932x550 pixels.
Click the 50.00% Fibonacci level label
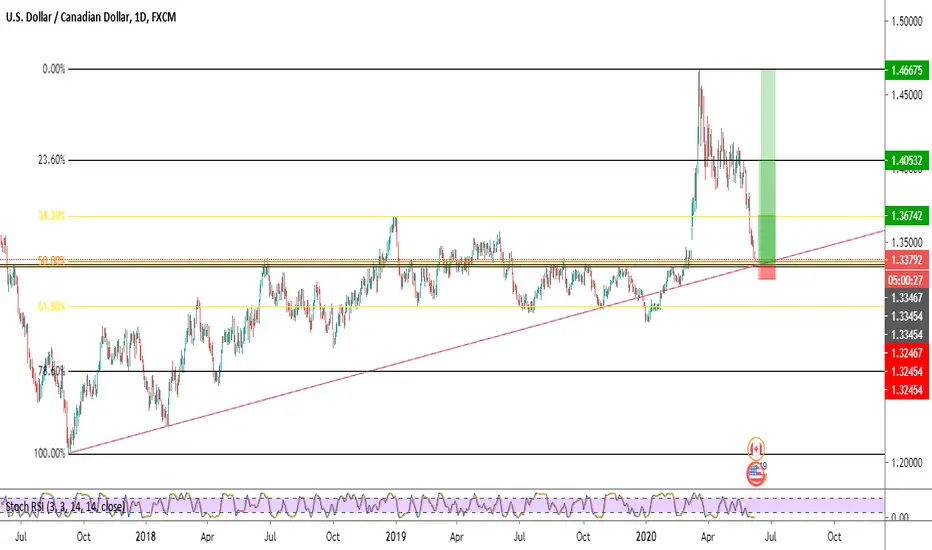pos(52,260)
